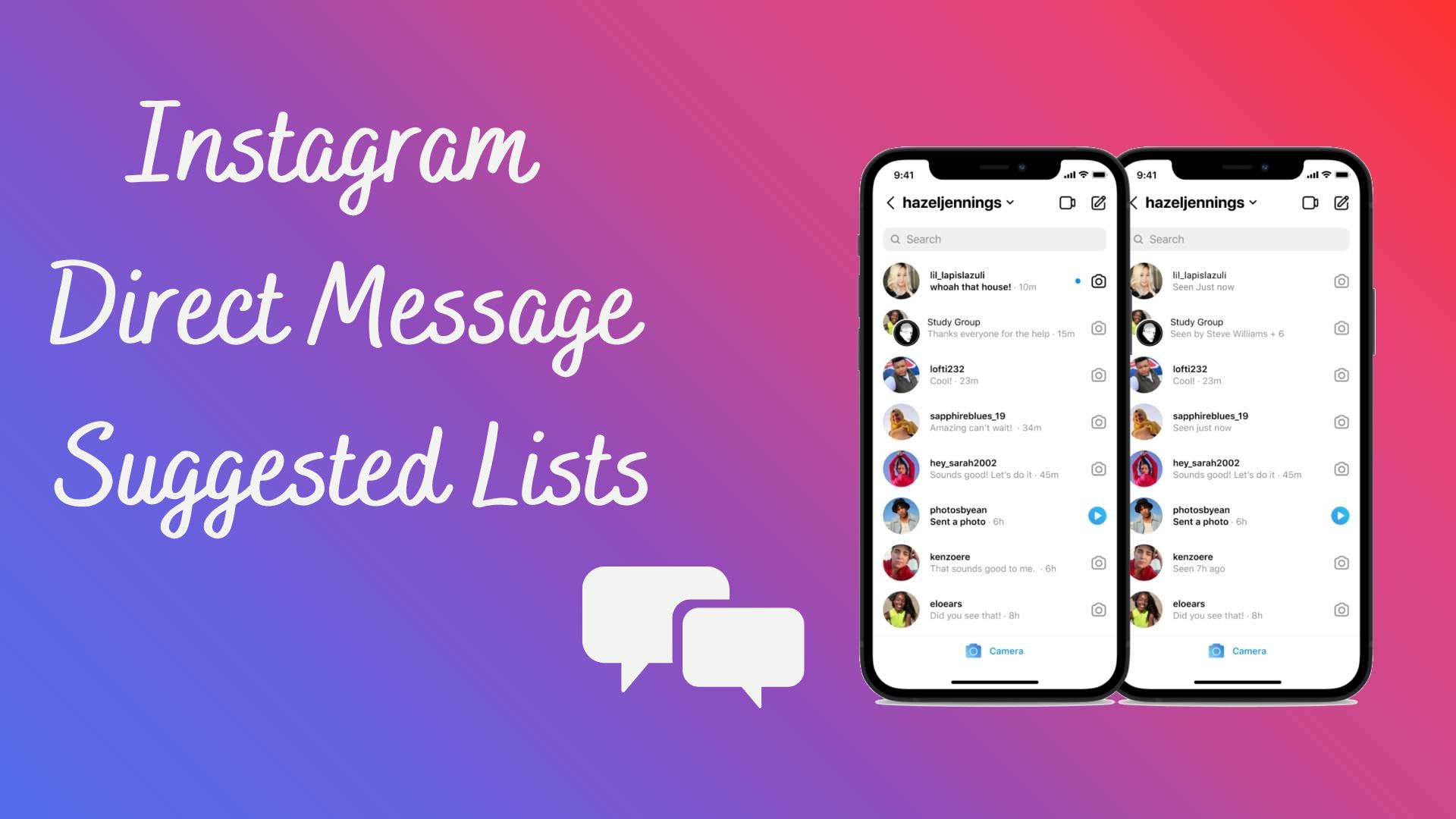
Task: Open the Search bar in DMs
Action: (x=993, y=238)
